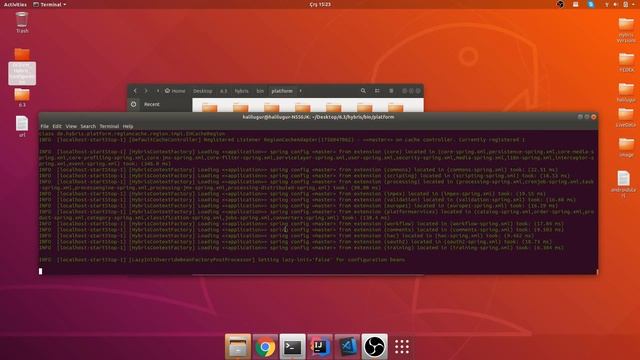Image resolution: width=640 pixels, height=360 pixels.
Task: Expand path bar arrow after platform
Action: tap(300, 91)
